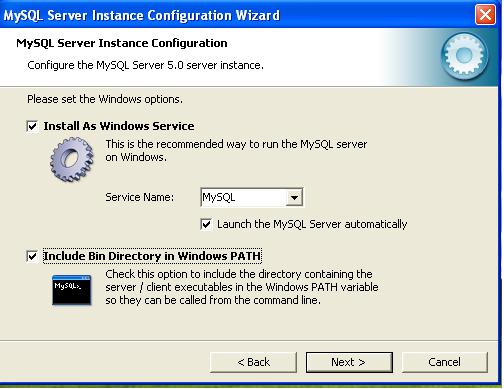504x389 pixels.
Task: Cancel the configuration wizard
Action: coord(445,362)
